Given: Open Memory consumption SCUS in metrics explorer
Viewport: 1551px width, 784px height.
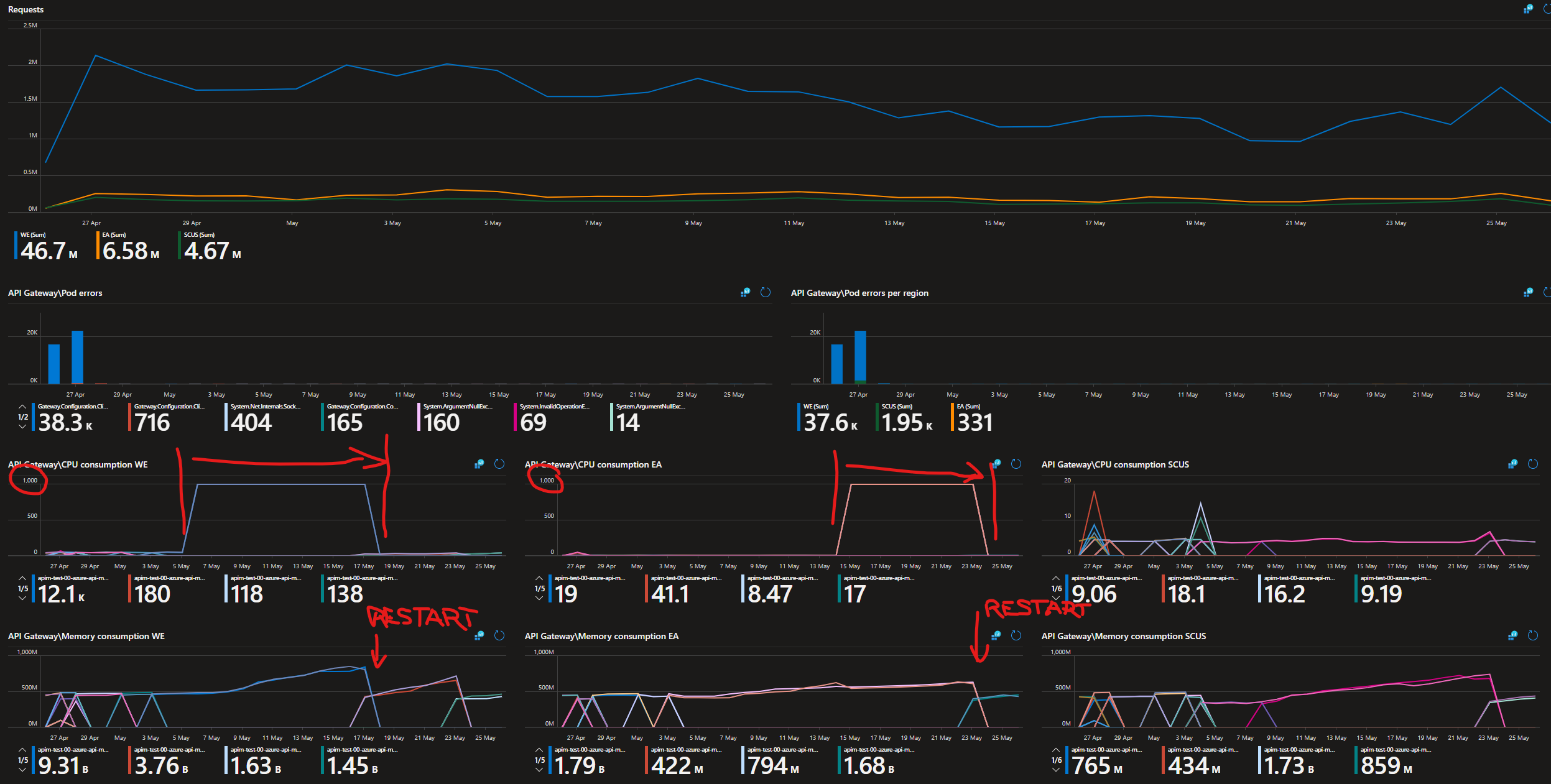Looking at the screenshot, I should (x=1512, y=635).
